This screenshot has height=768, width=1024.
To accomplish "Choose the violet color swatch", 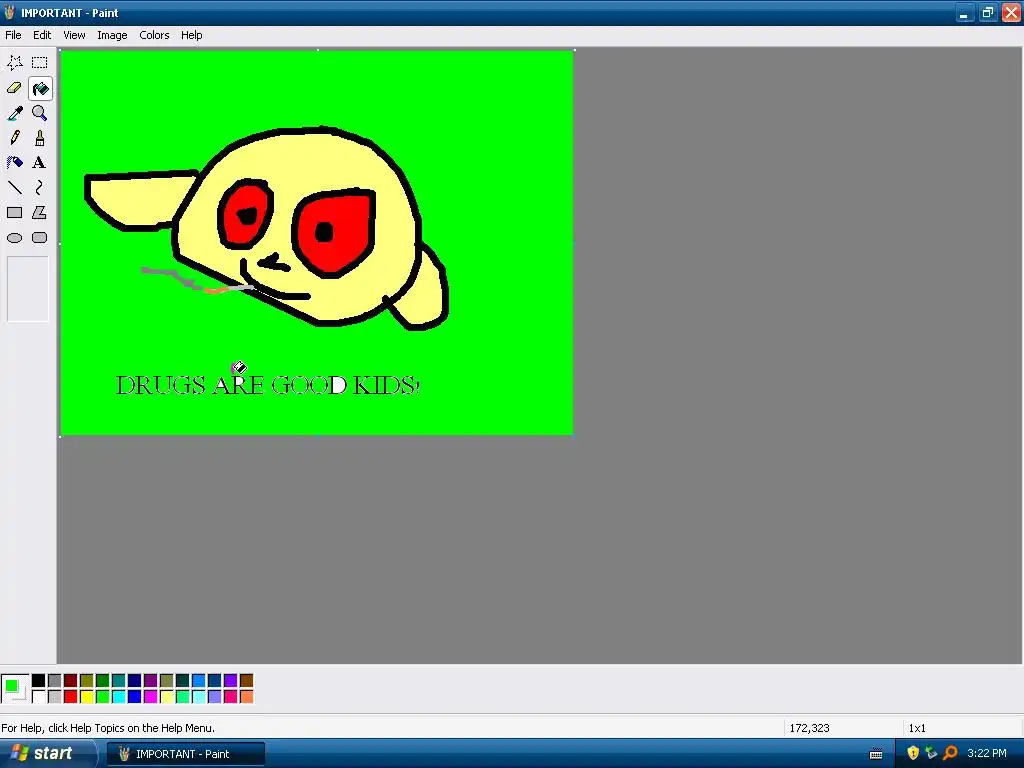I will [x=231, y=680].
